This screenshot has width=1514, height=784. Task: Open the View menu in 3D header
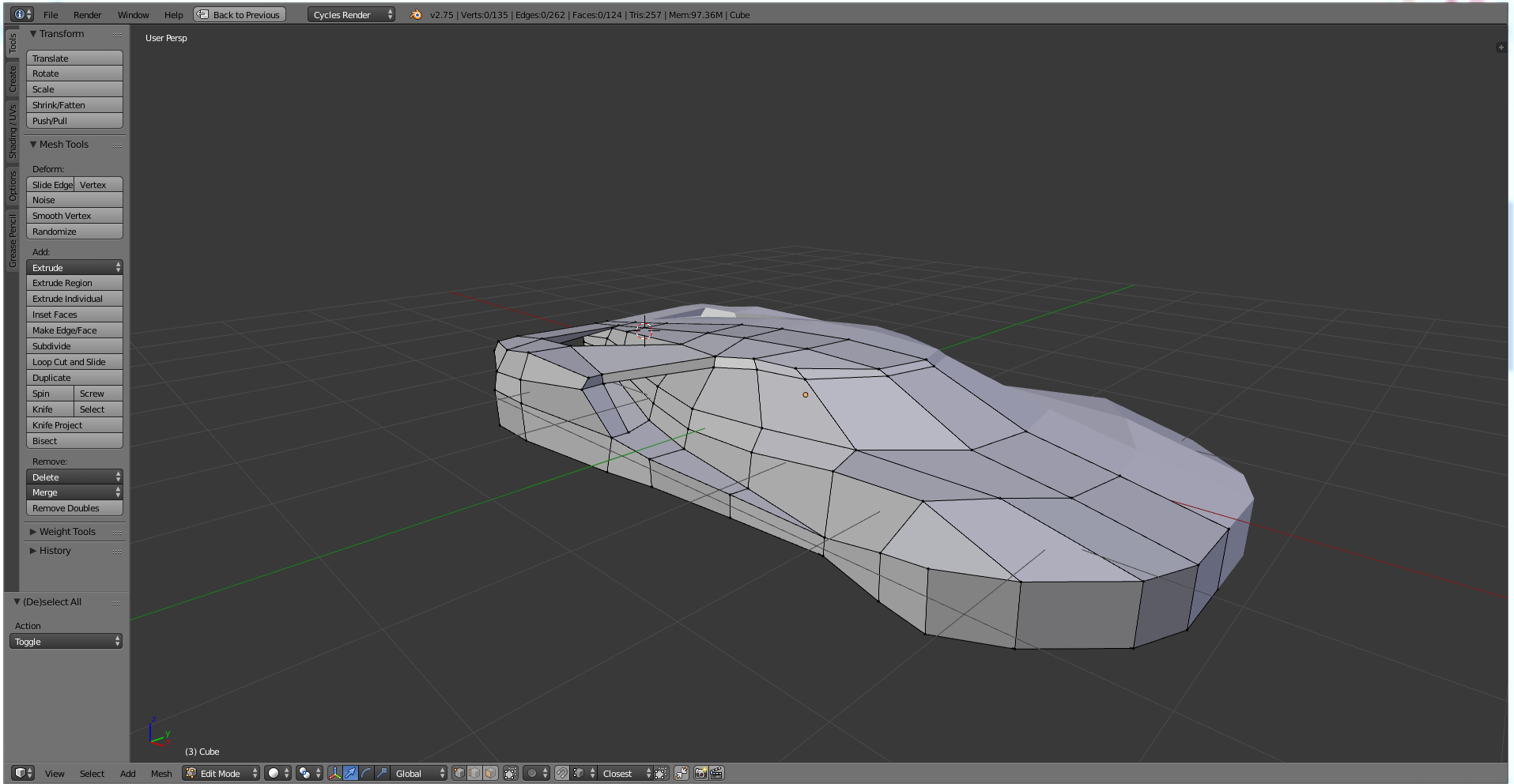click(x=55, y=774)
